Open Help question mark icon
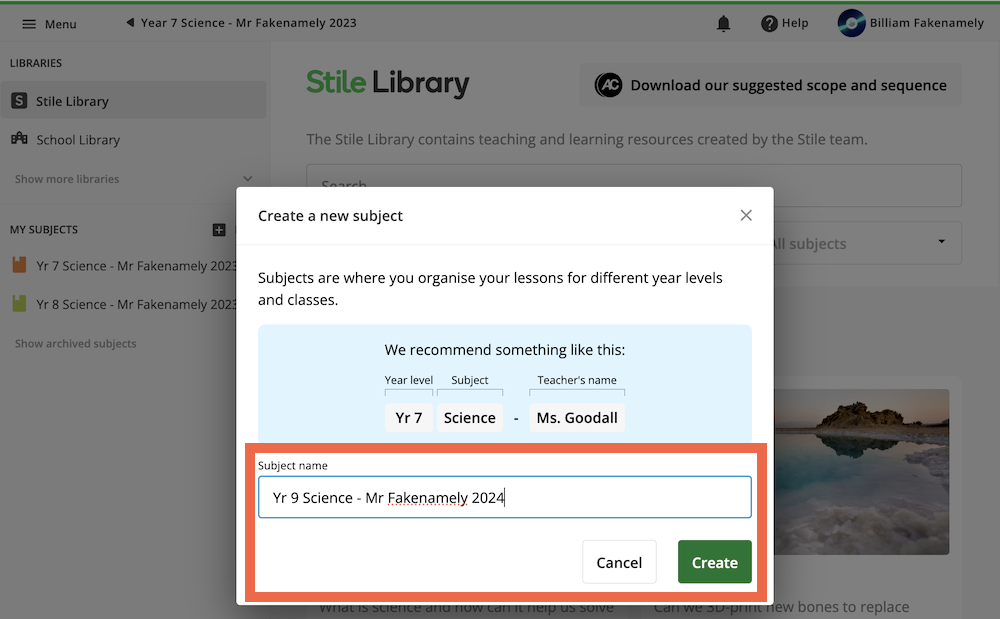The image size is (1000, 619). click(x=769, y=24)
